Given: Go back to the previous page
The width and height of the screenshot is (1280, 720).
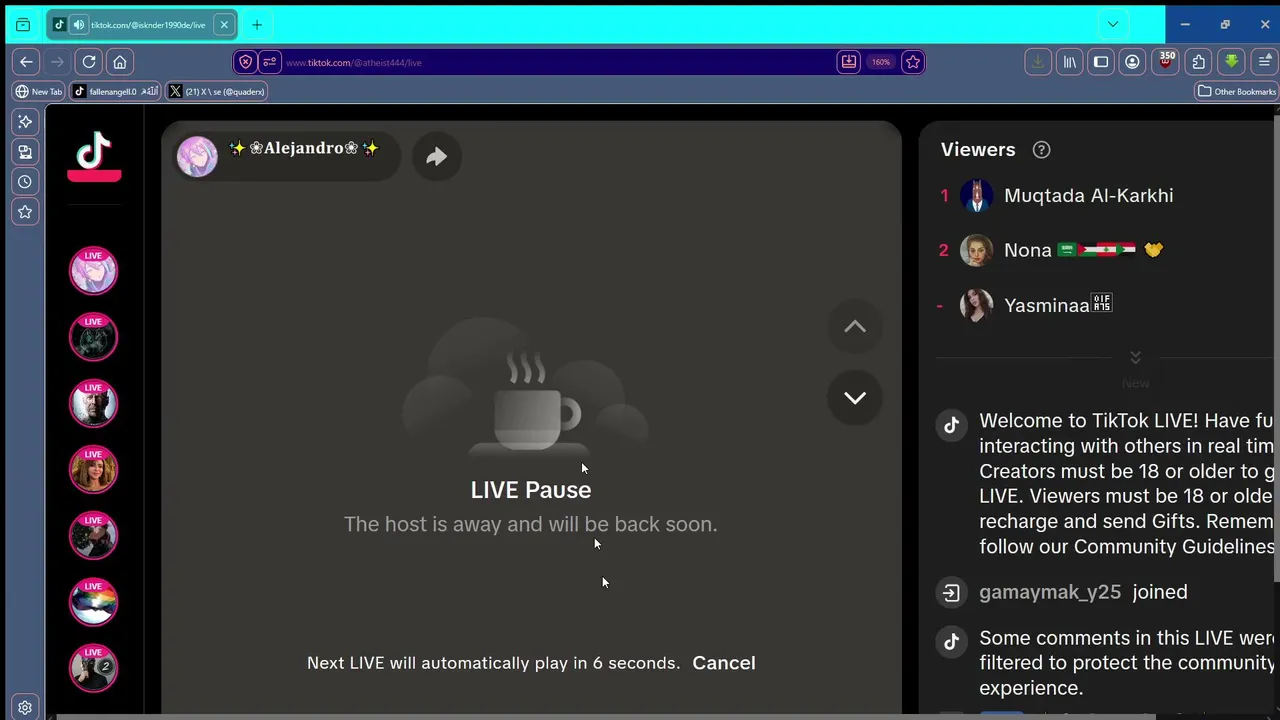Looking at the screenshot, I should tap(27, 62).
